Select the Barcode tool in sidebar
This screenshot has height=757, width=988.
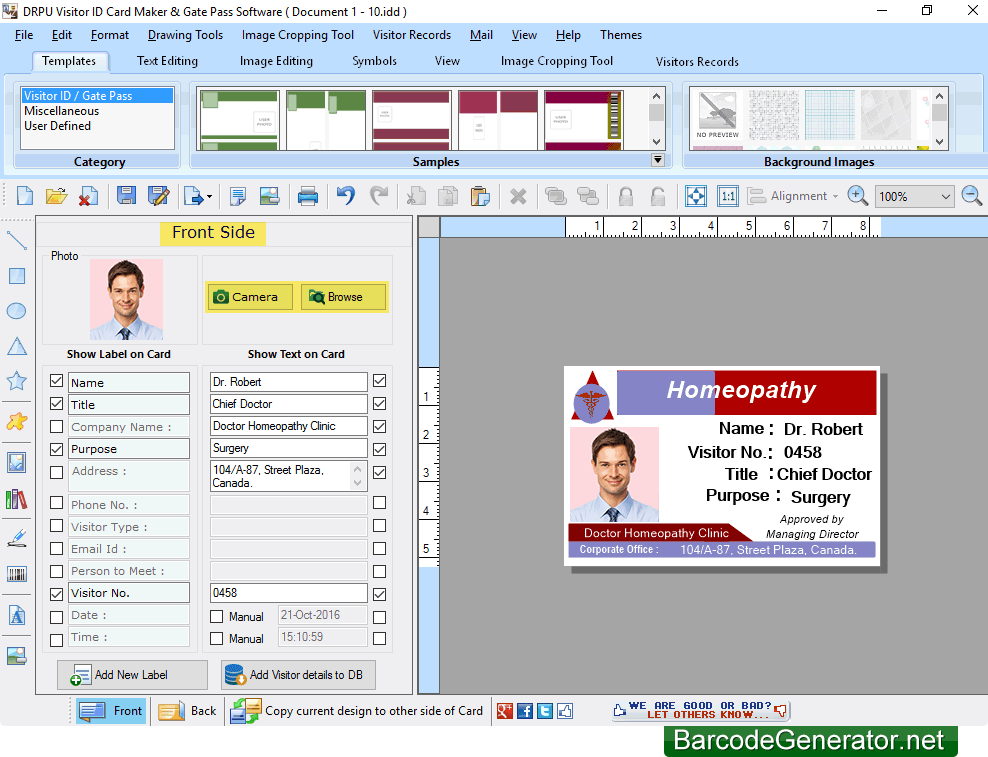click(16, 574)
